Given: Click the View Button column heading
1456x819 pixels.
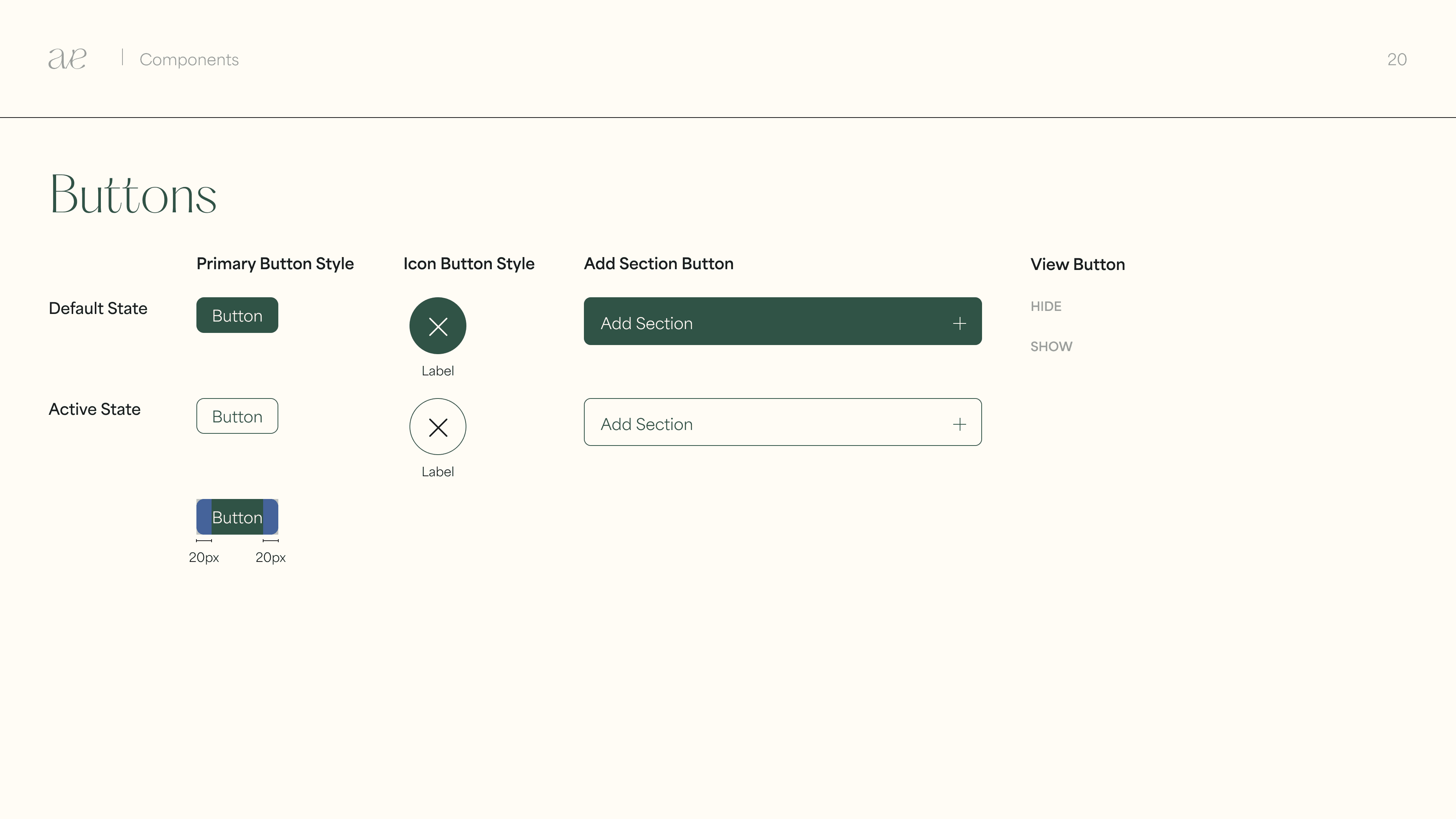Looking at the screenshot, I should [x=1077, y=265].
